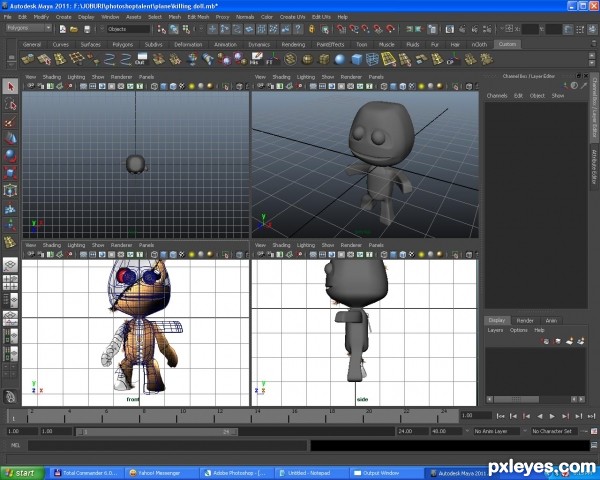Choose the Soft Modification tool

10,208
